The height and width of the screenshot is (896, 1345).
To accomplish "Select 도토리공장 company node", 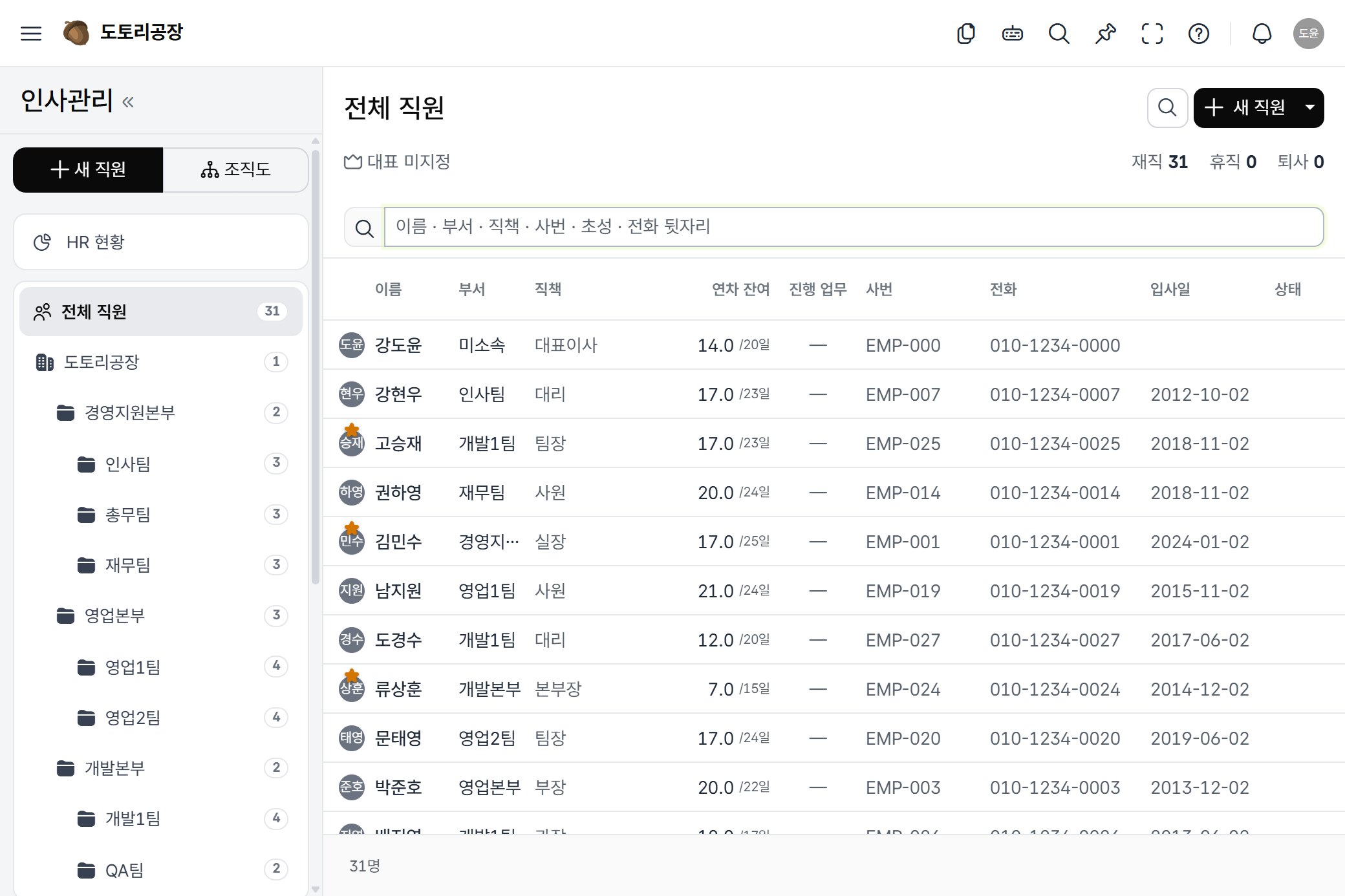I will (161, 361).
